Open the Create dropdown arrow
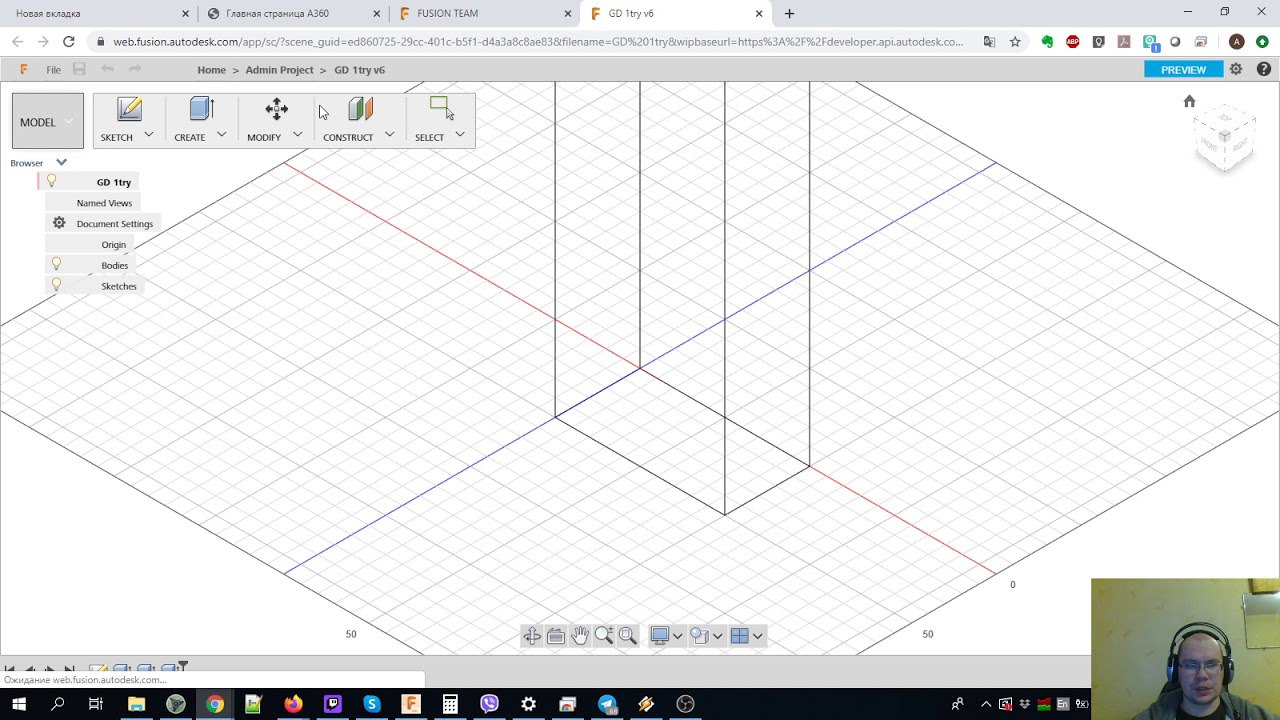This screenshot has width=1280, height=720. 221,134
